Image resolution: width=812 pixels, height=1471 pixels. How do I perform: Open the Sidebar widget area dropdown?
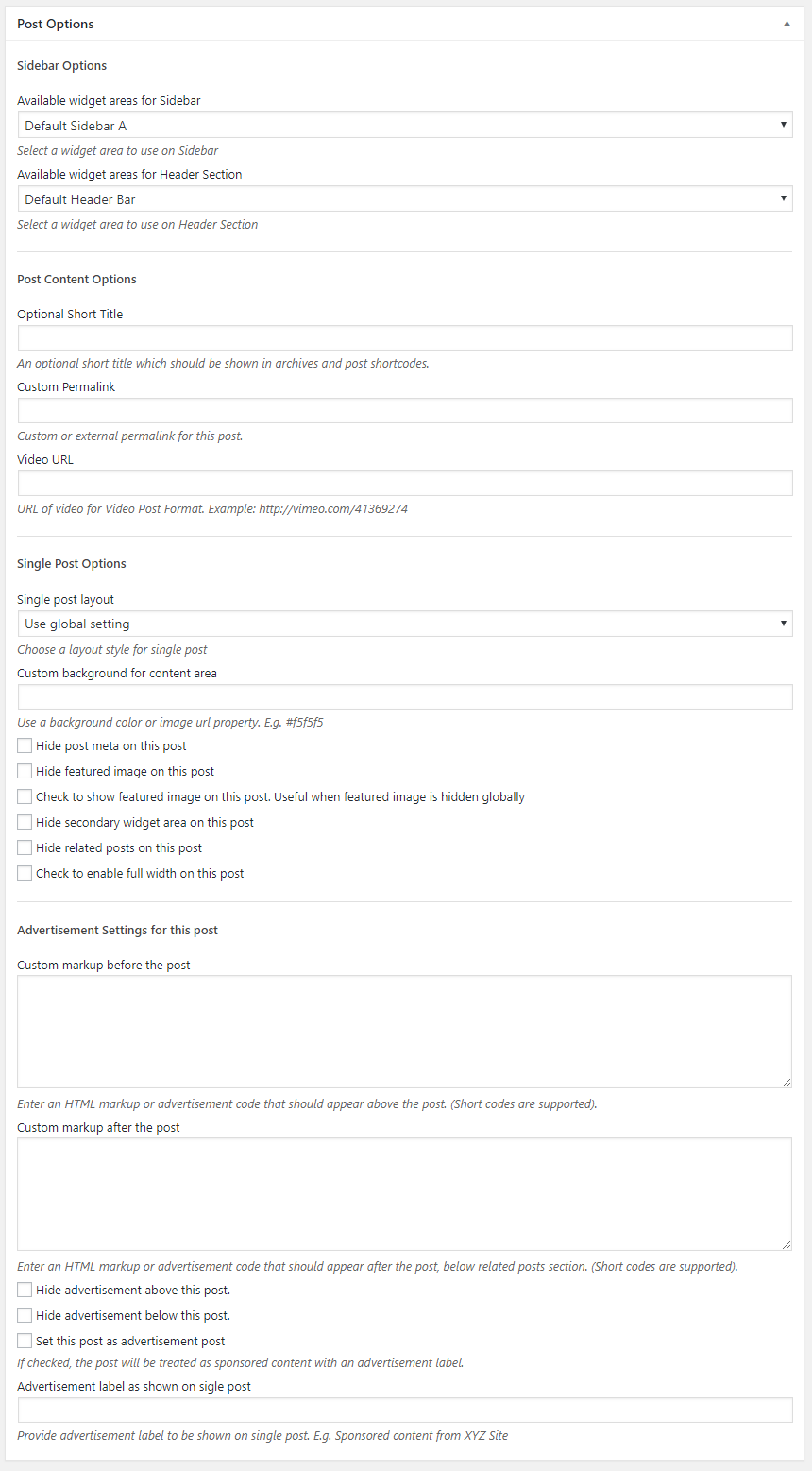click(404, 126)
